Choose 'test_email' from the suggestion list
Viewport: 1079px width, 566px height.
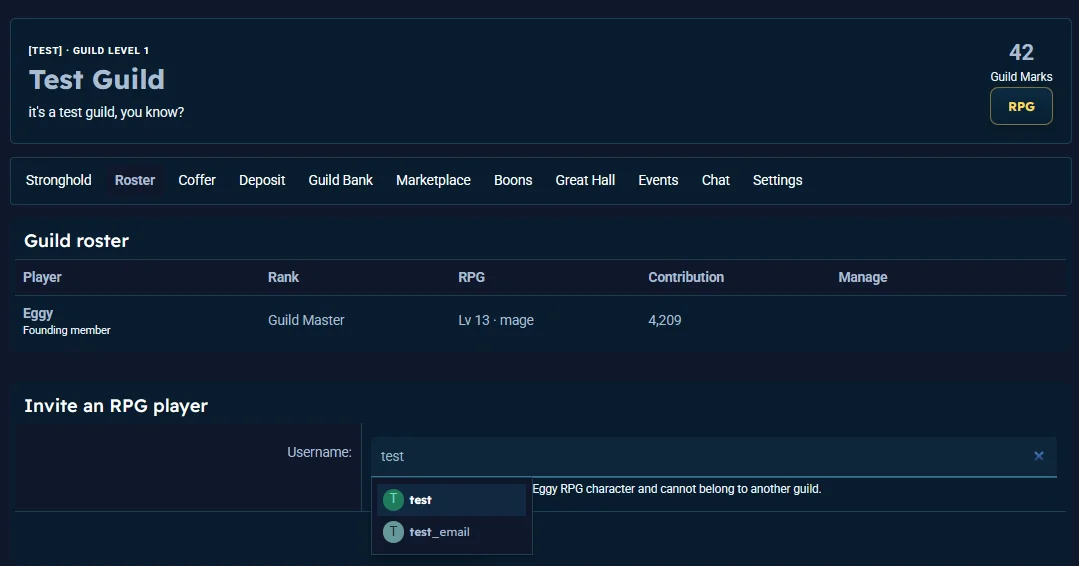(451, 532)
